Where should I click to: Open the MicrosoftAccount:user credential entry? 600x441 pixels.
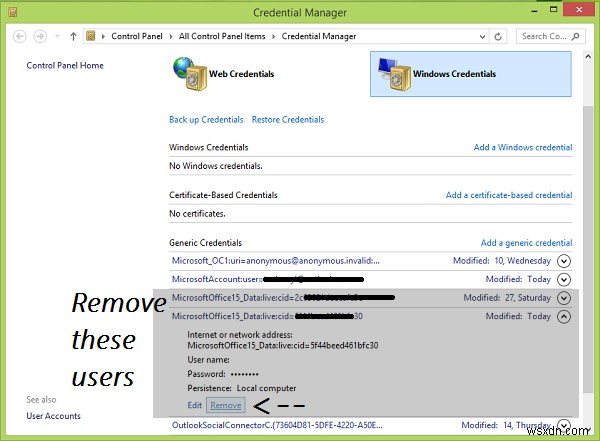268,279
